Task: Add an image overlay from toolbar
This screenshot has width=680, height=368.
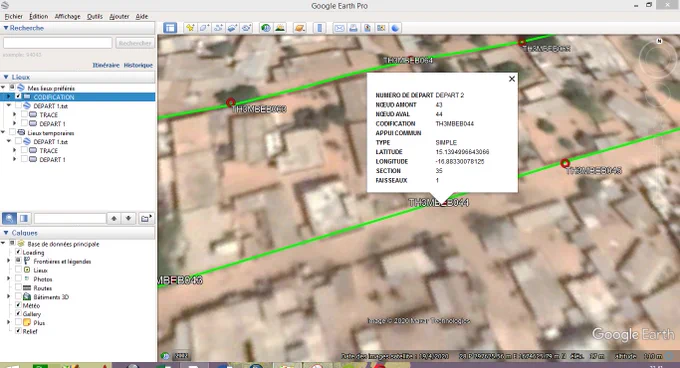Action: pyautogui.click(x=232, y=28)
